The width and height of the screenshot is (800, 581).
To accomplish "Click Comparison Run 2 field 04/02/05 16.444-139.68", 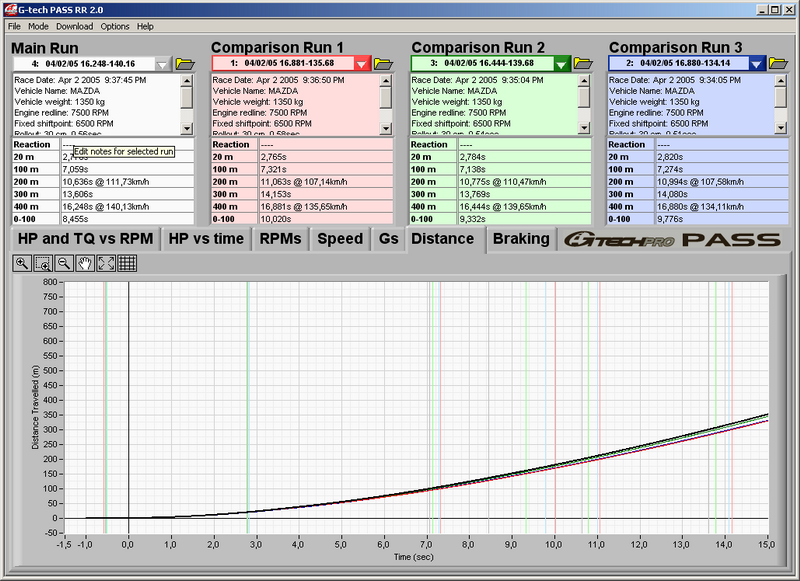I will coord(483,63).
